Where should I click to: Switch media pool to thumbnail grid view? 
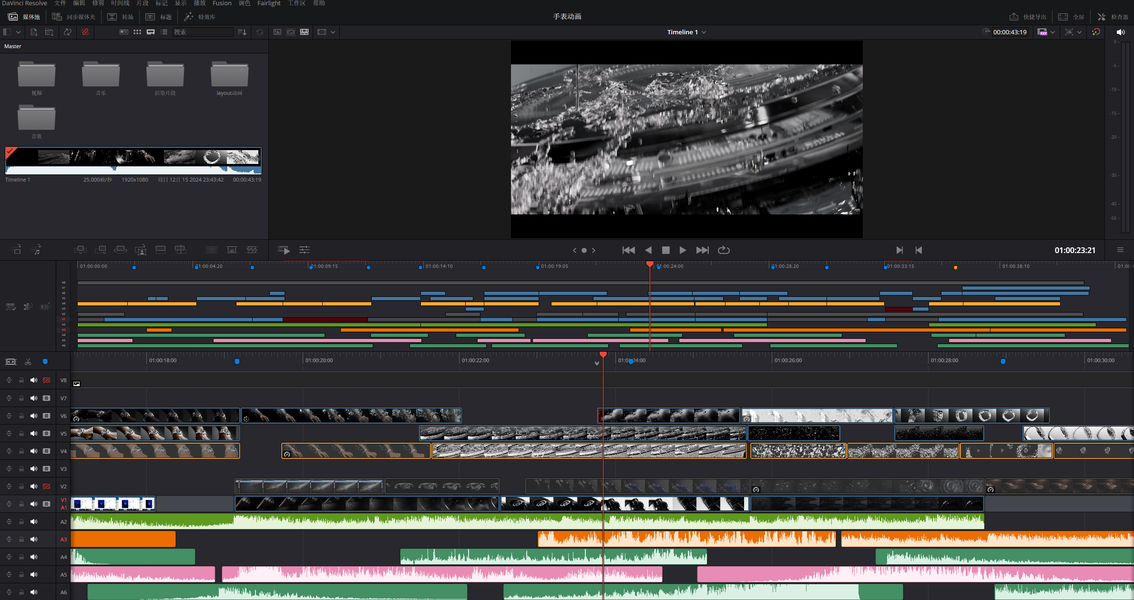point(137,32)
